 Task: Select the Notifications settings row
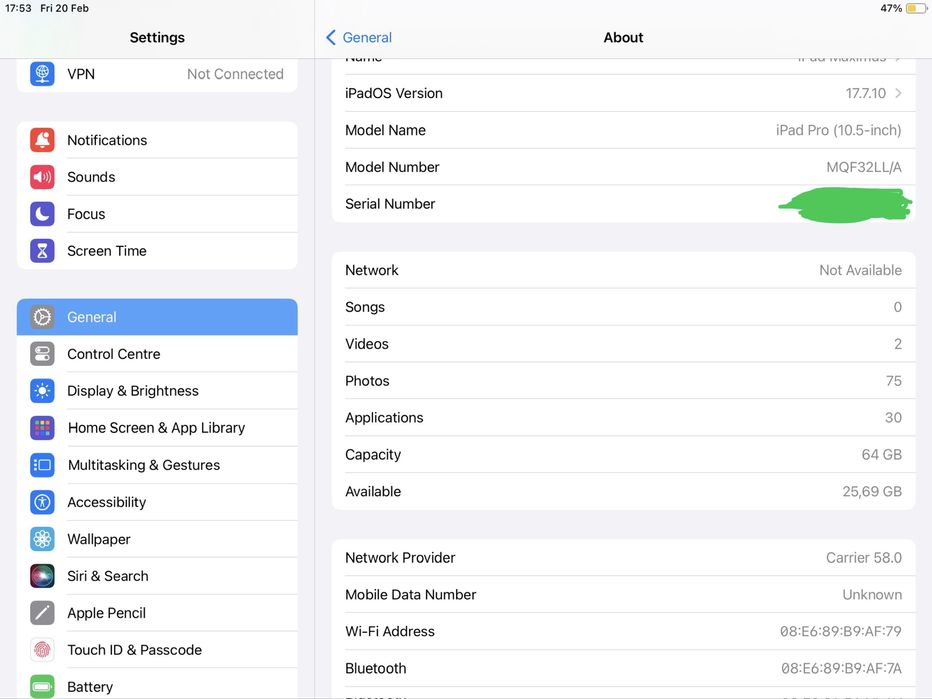coord(157,140)
